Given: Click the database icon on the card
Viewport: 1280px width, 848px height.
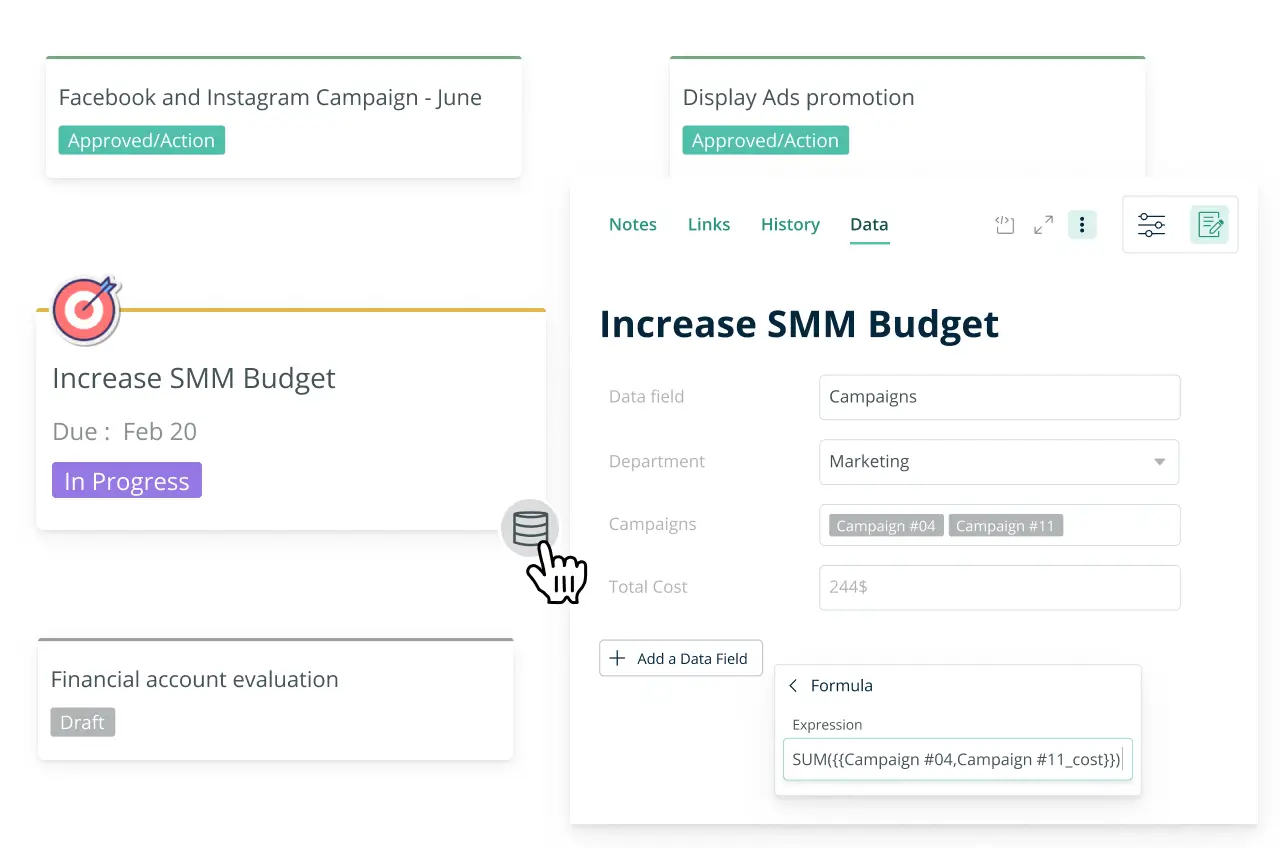Looking at the screenshot, I should pos(530,528).
